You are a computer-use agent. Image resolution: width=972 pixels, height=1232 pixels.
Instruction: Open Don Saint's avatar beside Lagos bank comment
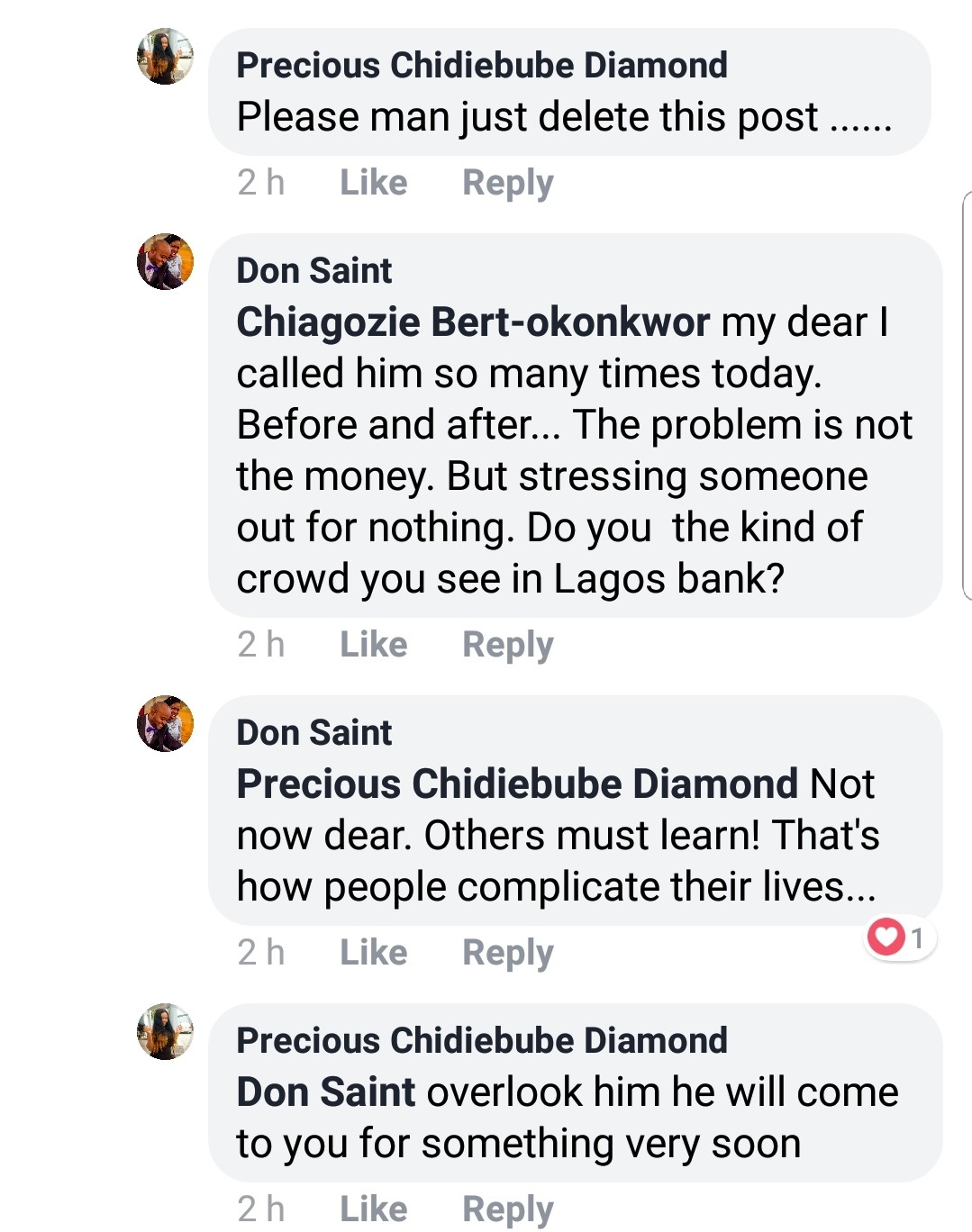pos(165,262)
